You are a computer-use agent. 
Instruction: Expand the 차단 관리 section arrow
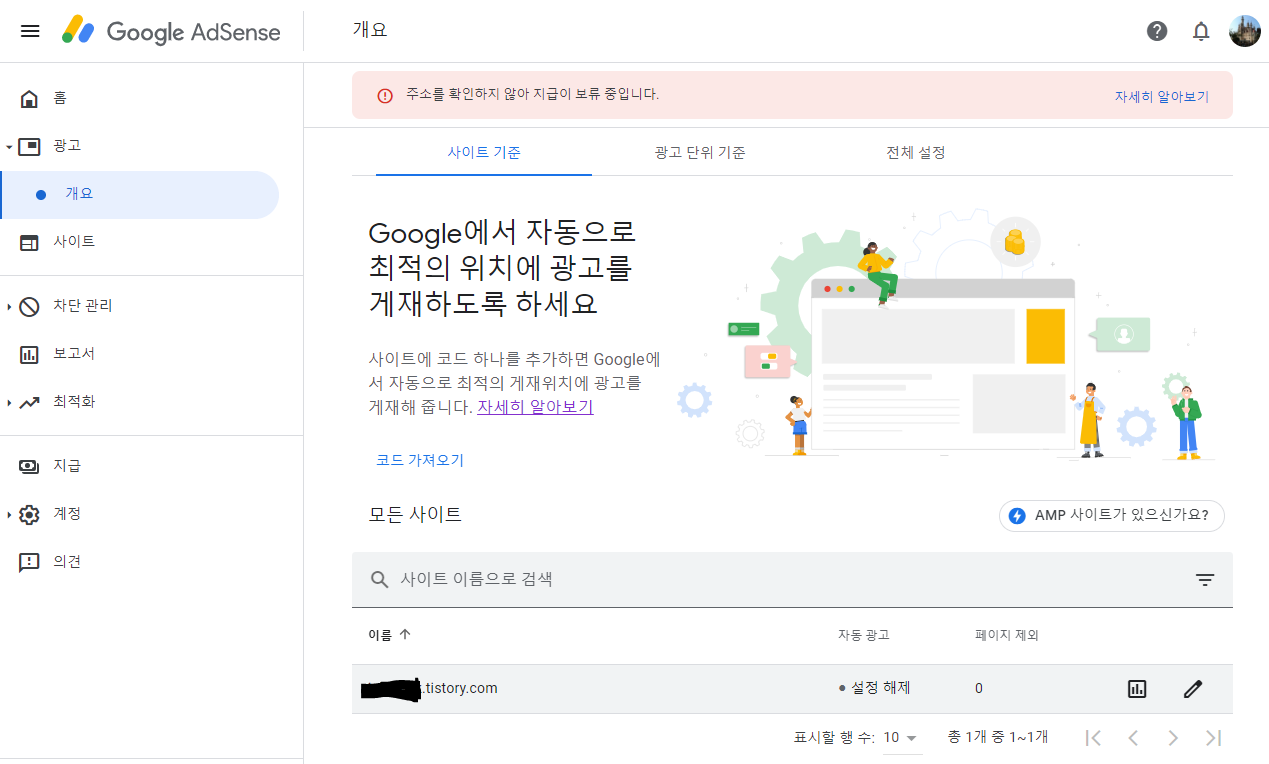point(9,307)
